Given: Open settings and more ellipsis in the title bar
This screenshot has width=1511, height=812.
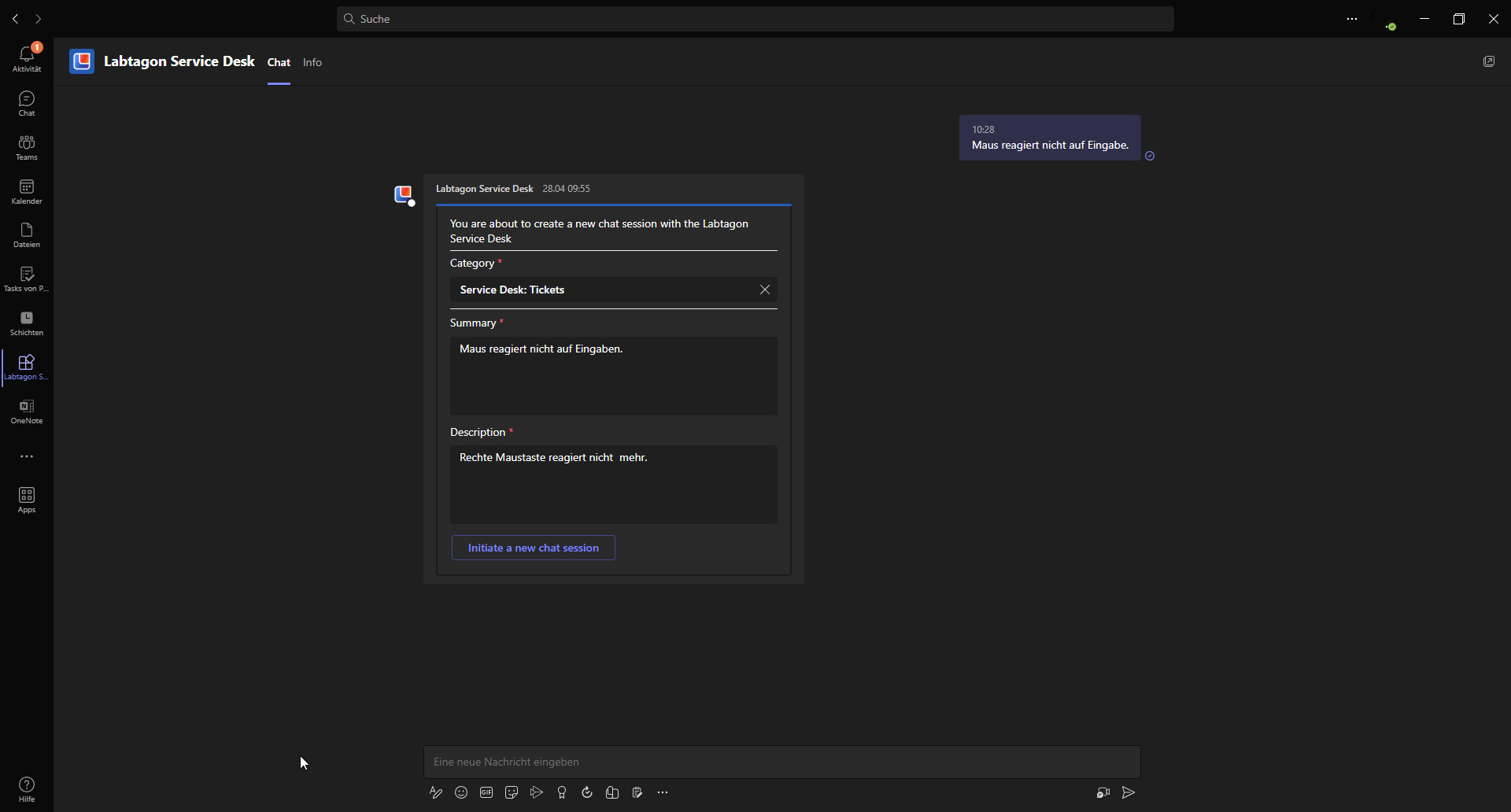Looking at the screenshot, I should click(1352, 19).
